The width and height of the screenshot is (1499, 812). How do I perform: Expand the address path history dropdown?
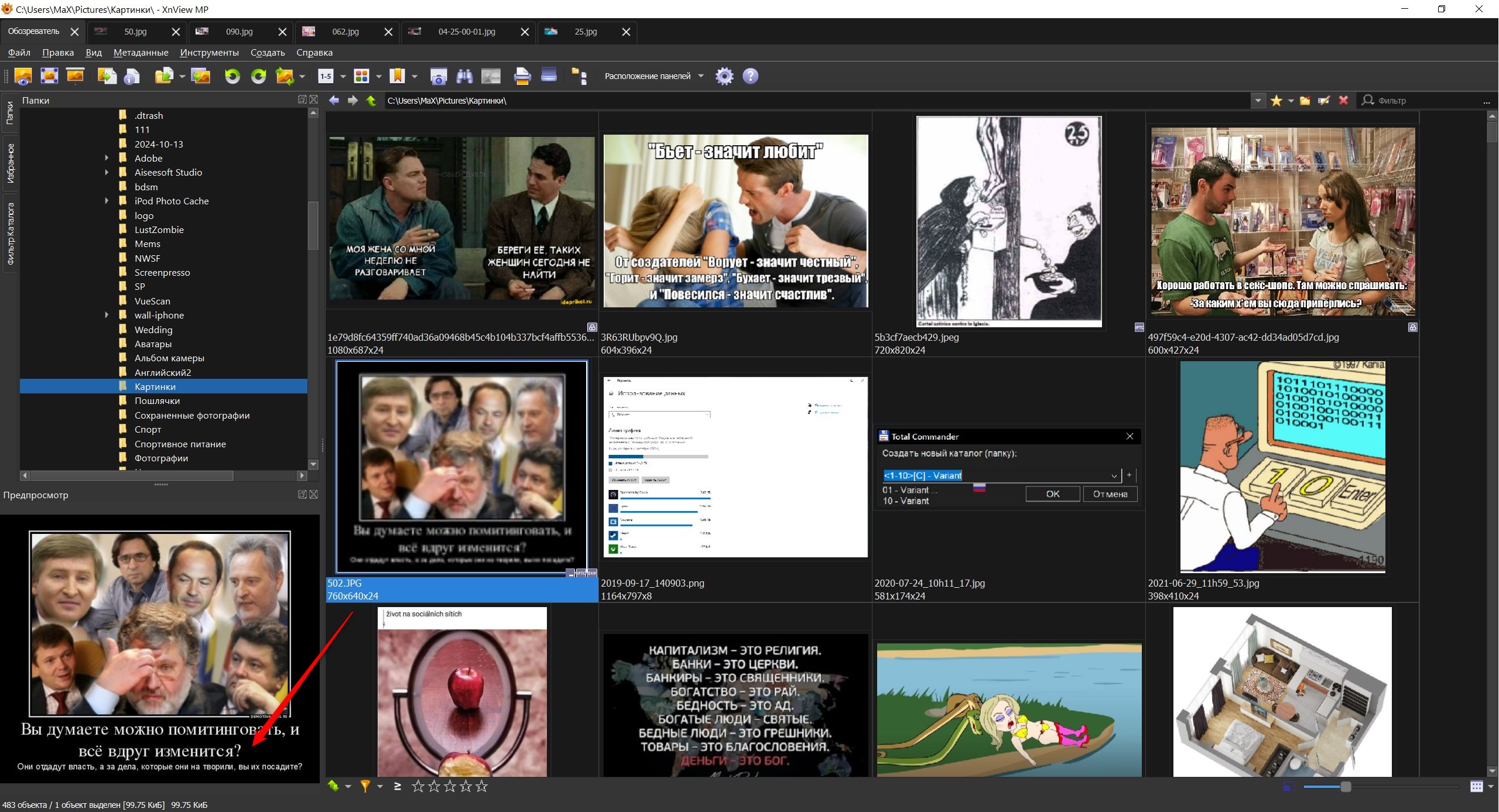point(1258,101)
